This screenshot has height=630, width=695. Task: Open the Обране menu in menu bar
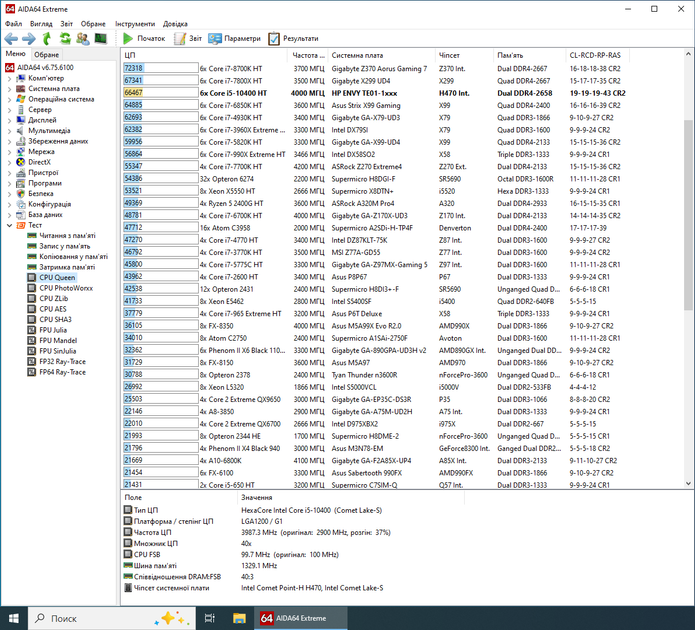[93, 24]
